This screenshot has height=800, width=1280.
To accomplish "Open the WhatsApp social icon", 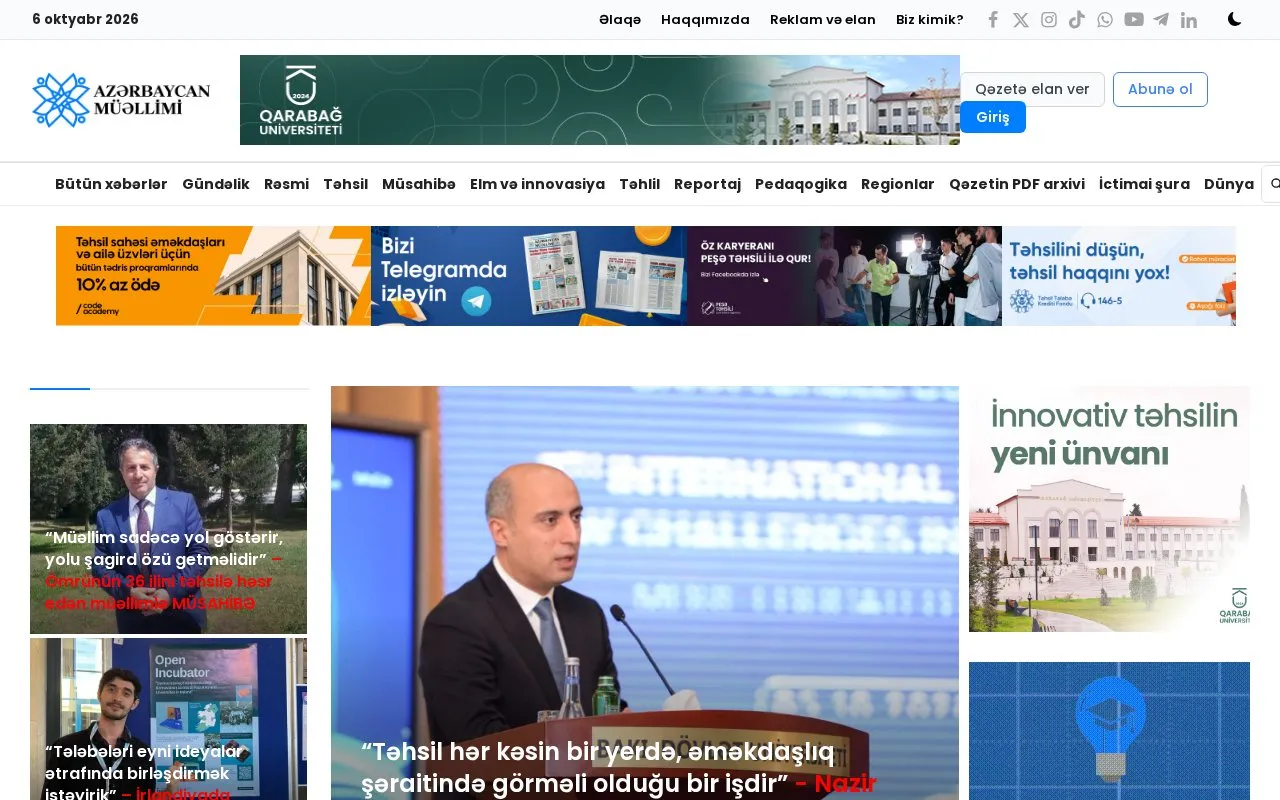I will point(1105,20).
